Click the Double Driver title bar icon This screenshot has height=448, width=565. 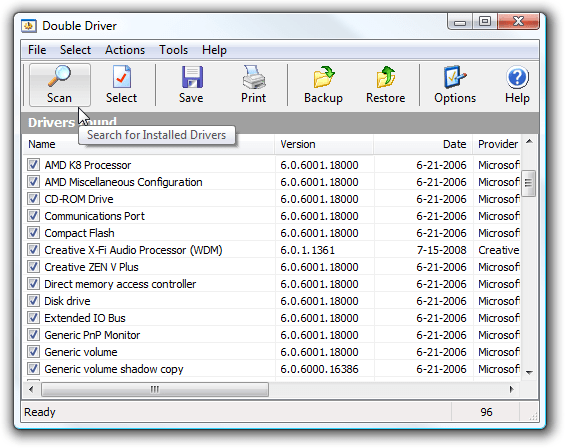(x=29, y=26)
